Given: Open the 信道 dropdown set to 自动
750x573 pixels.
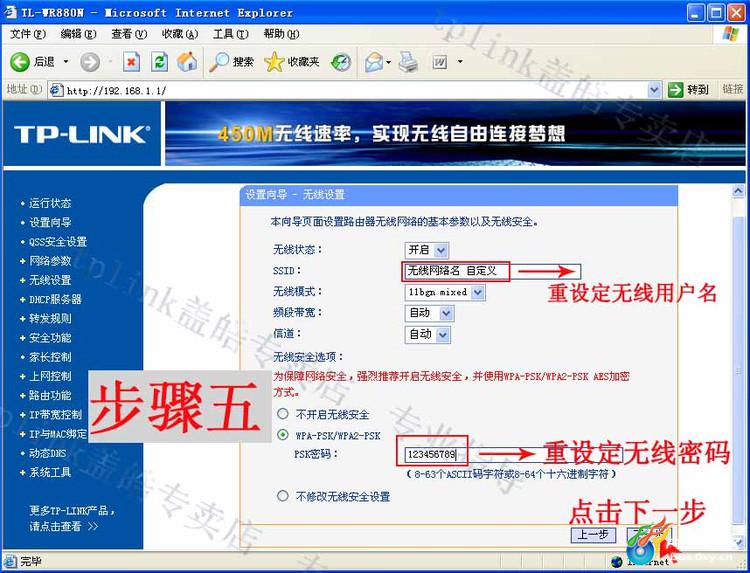Looking at the screenshot, I should click(428, 334).
